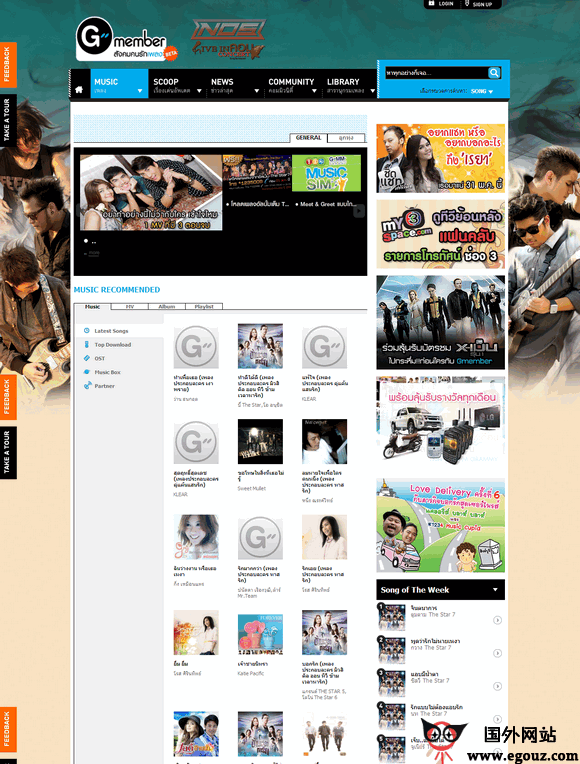This screenshot has height=764, width=580.
Task: Open the Latest Songs clock icon
Action: [x=87, y=330]
